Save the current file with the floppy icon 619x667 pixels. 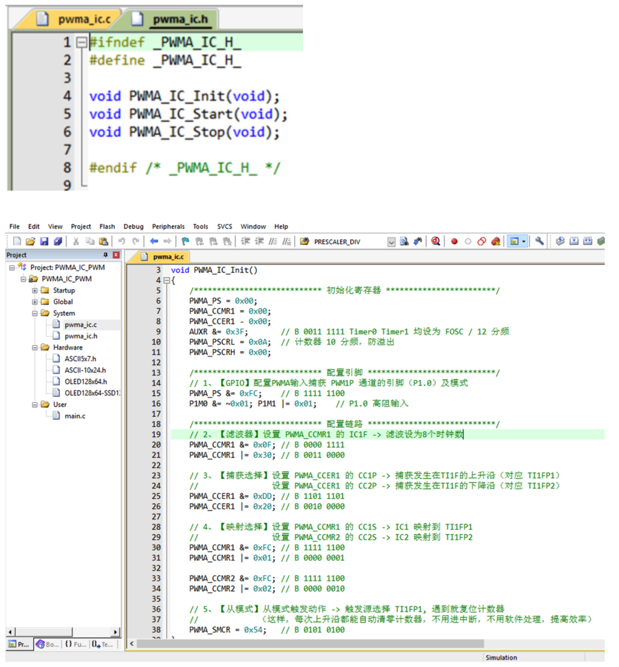tap(44, 242)
